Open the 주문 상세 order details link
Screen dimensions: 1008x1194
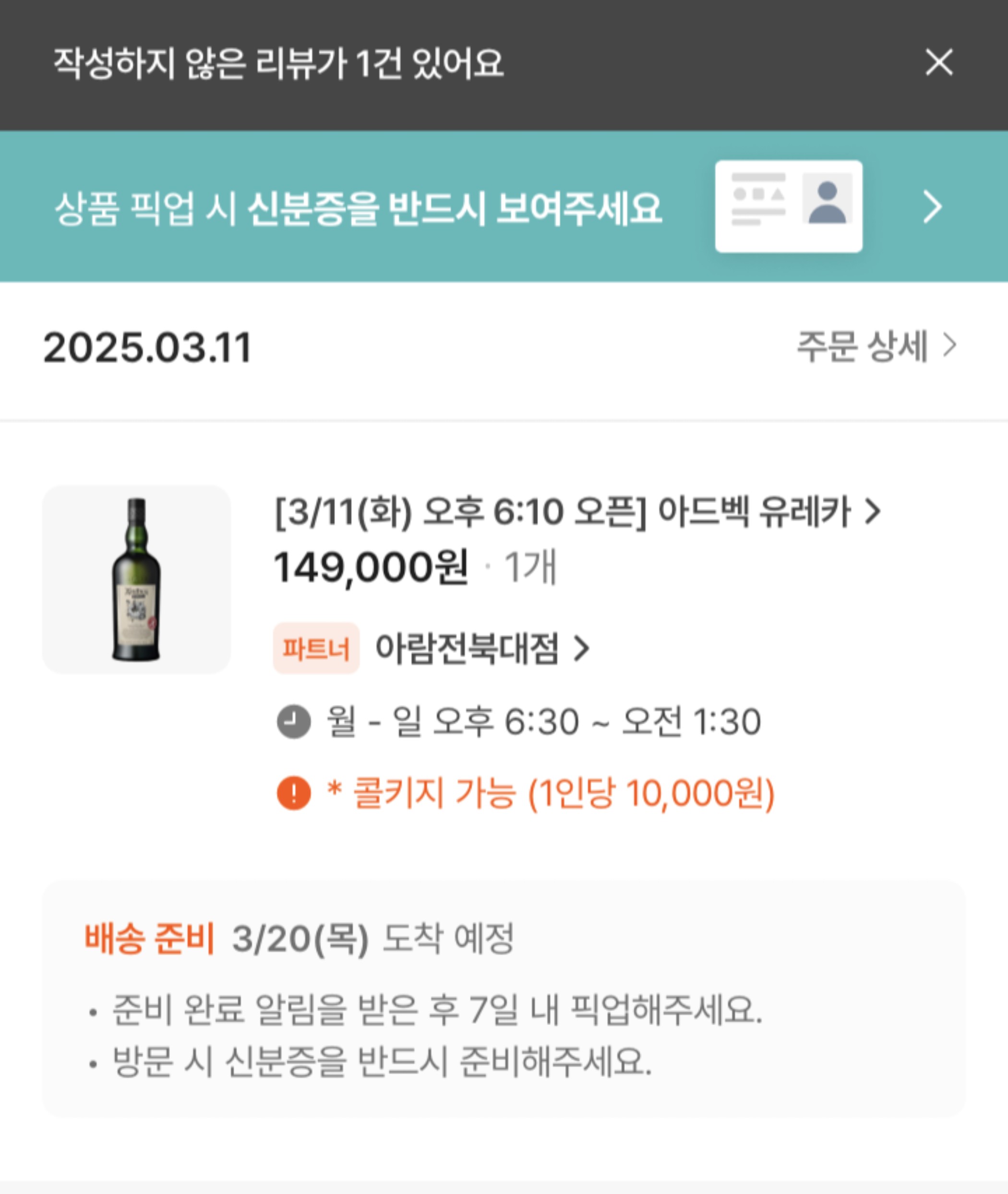click(862, 346)
